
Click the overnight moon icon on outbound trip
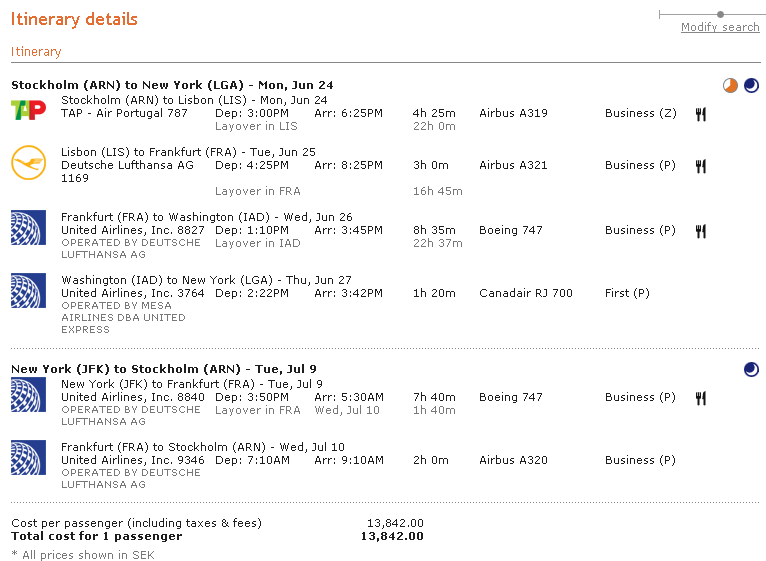(x=751, y=86)
